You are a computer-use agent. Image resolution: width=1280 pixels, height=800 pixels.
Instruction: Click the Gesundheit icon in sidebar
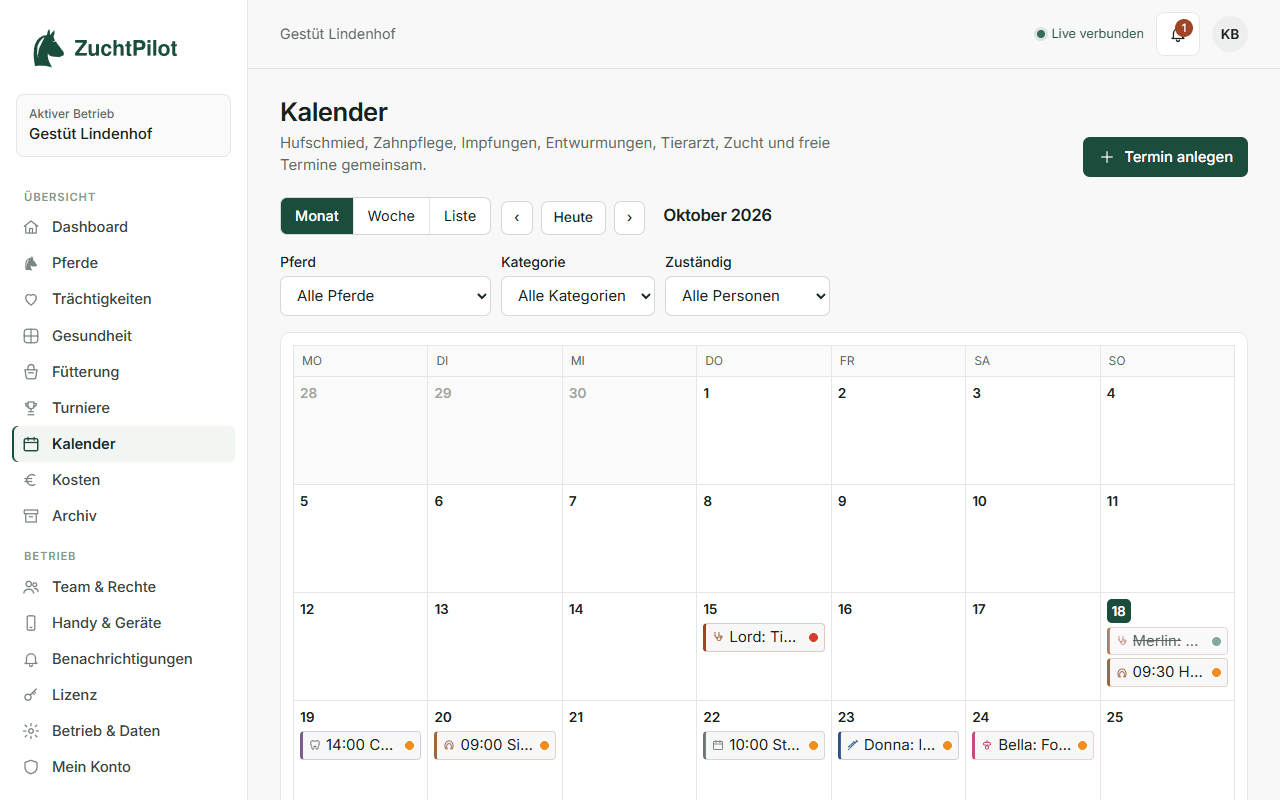point(31,336)
